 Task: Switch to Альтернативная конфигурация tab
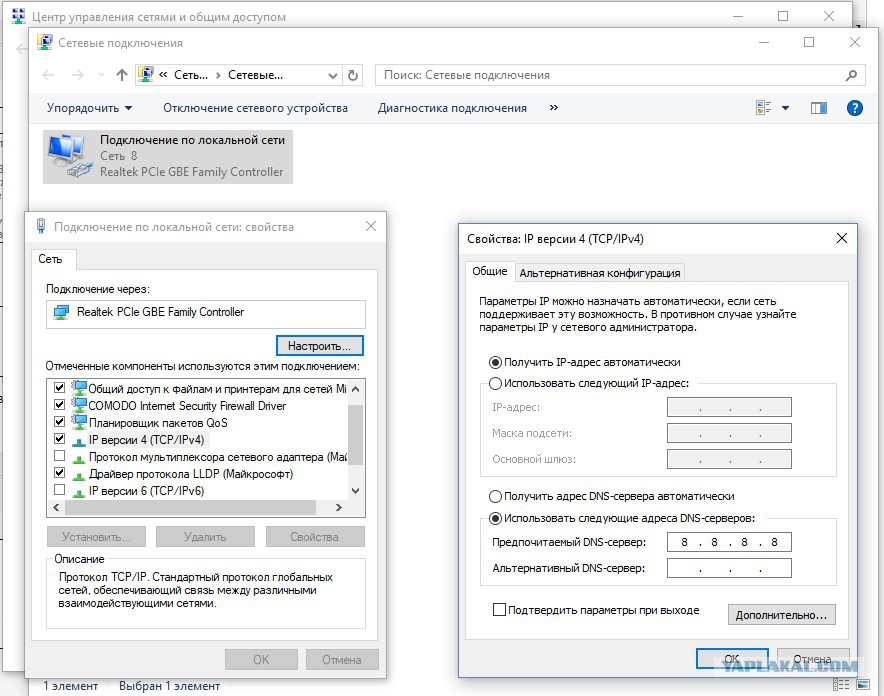tap(600, 273)
